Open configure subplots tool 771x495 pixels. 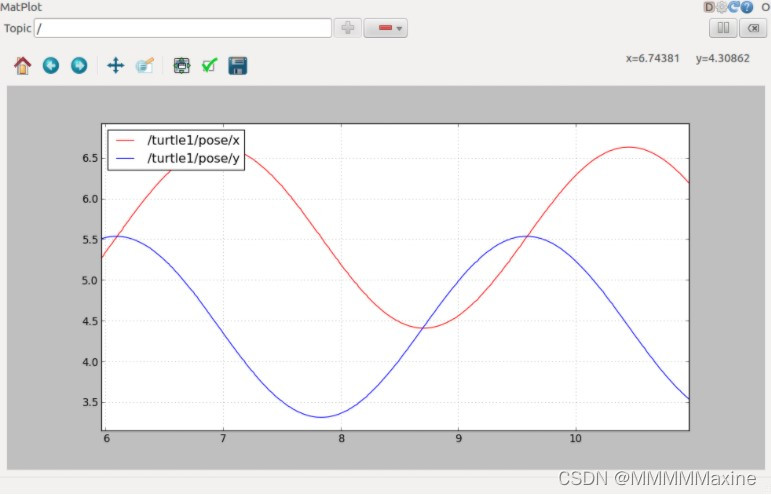tap(181, 65)
